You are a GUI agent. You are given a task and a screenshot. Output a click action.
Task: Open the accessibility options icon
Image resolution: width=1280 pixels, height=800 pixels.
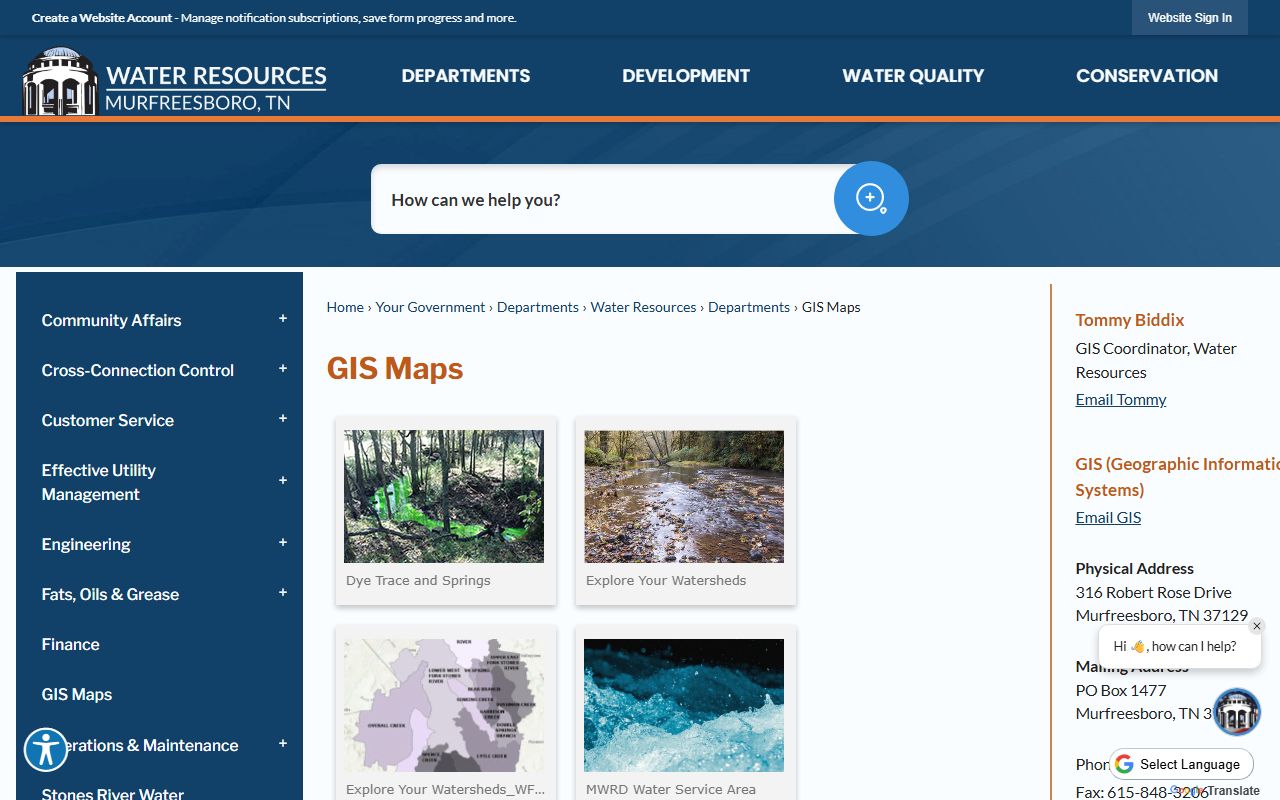46,749
